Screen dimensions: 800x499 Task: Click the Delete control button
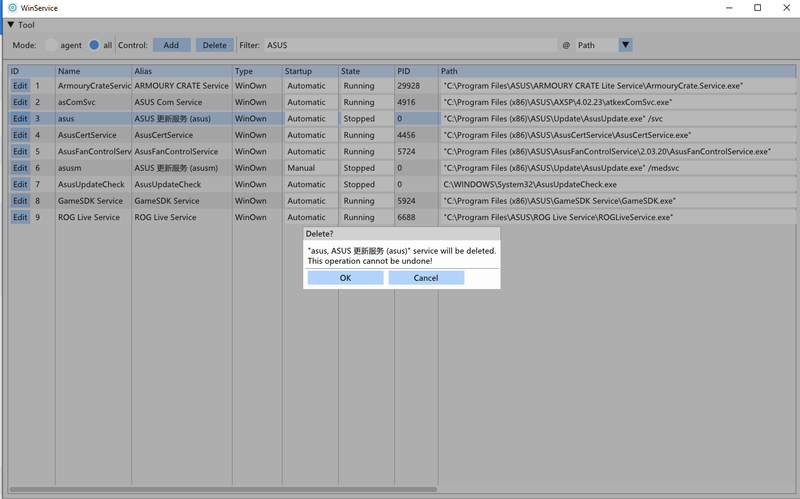[x=215, y=45]
